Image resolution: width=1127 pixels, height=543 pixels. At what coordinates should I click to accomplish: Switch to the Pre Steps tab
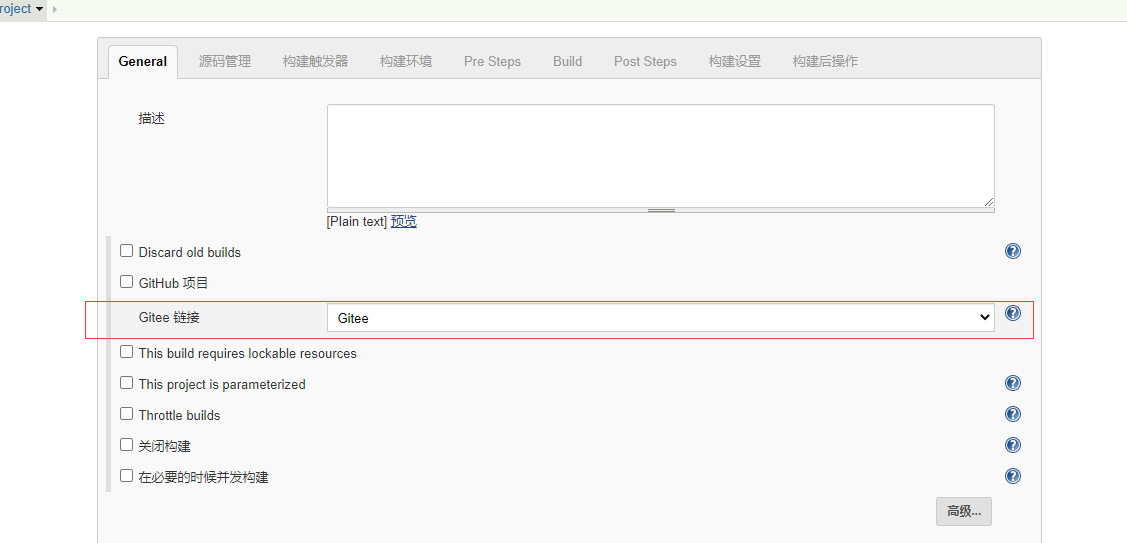click(492, 62)
